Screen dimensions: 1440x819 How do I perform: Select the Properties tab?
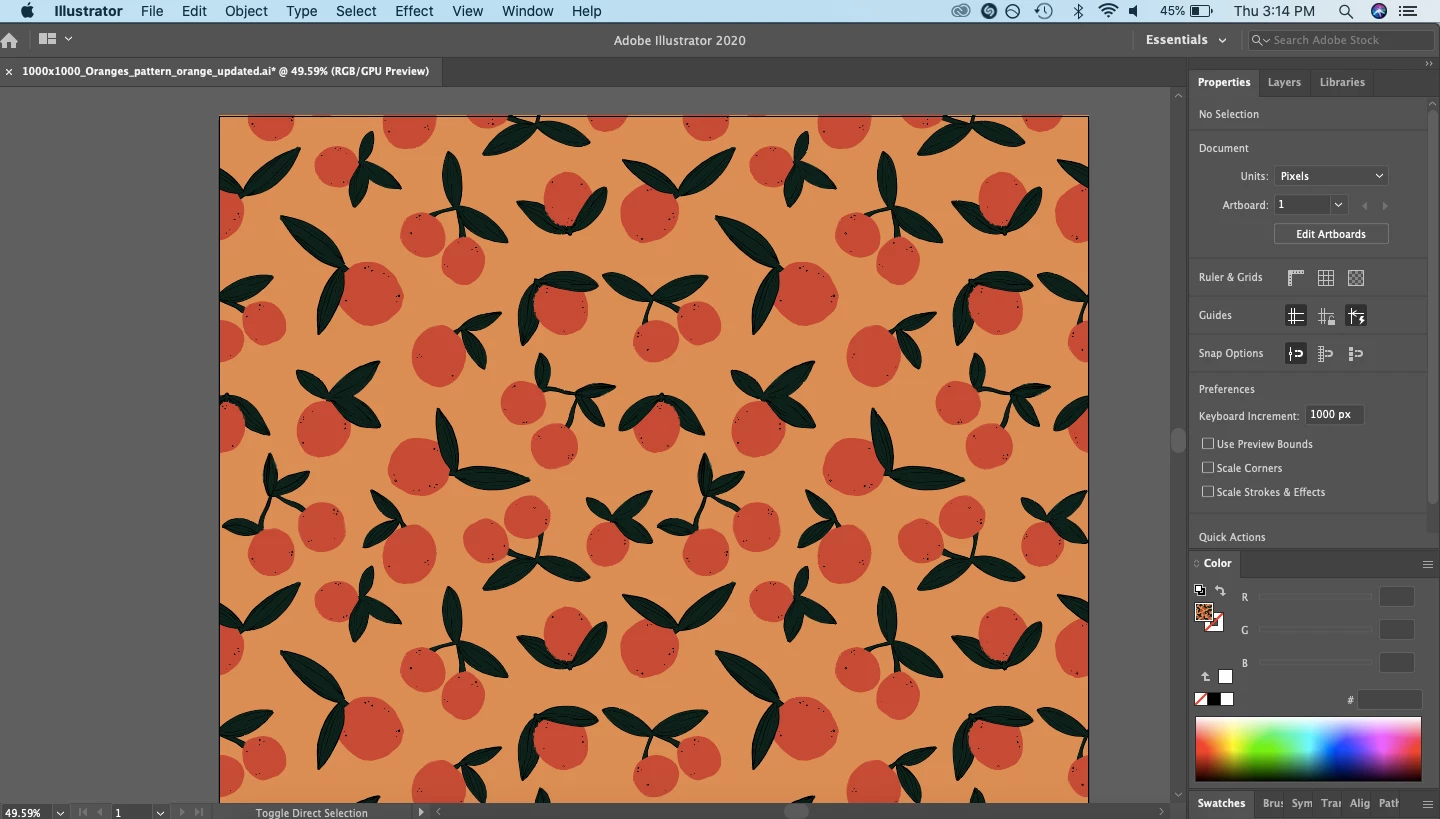pyautogui.click(x=1224, y=82)
